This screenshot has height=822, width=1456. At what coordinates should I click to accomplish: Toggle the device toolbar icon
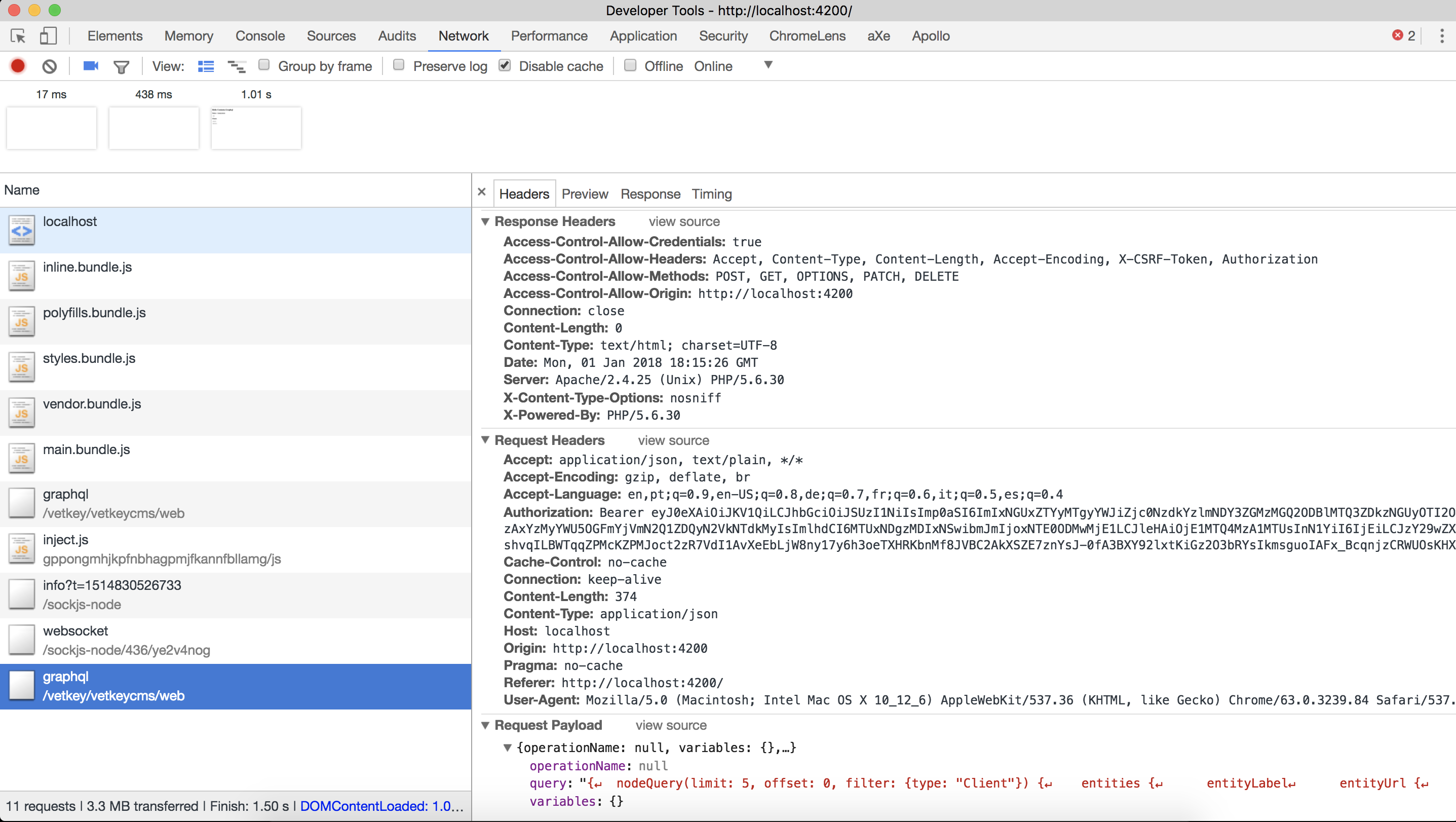pyautogui.click(x=48, y=36)
